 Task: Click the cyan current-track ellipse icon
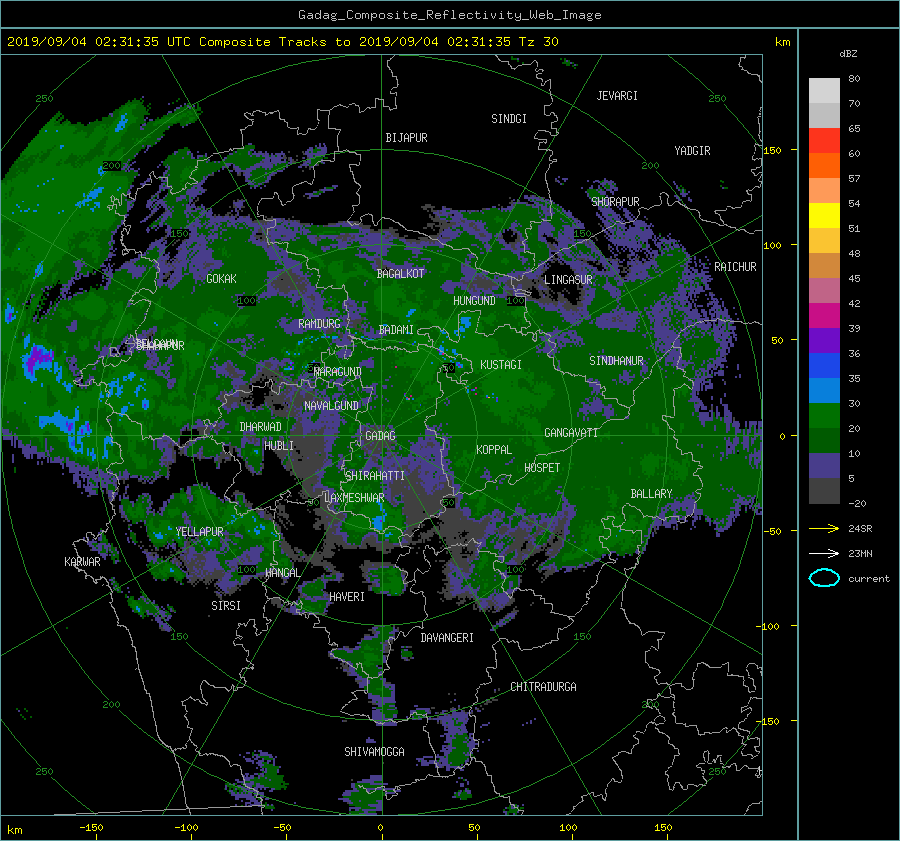click(x=824, y=578)
